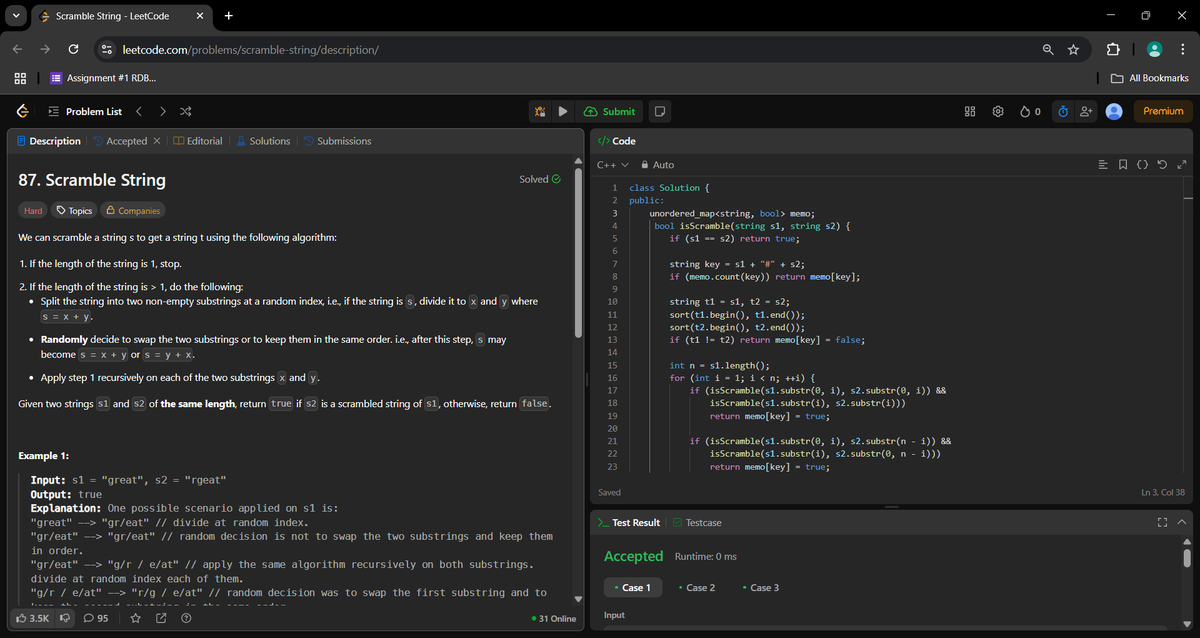The height and width of the screenshot is (638, 1200).
Task: Select Case 3 result
Action: [x=761, y=587]
